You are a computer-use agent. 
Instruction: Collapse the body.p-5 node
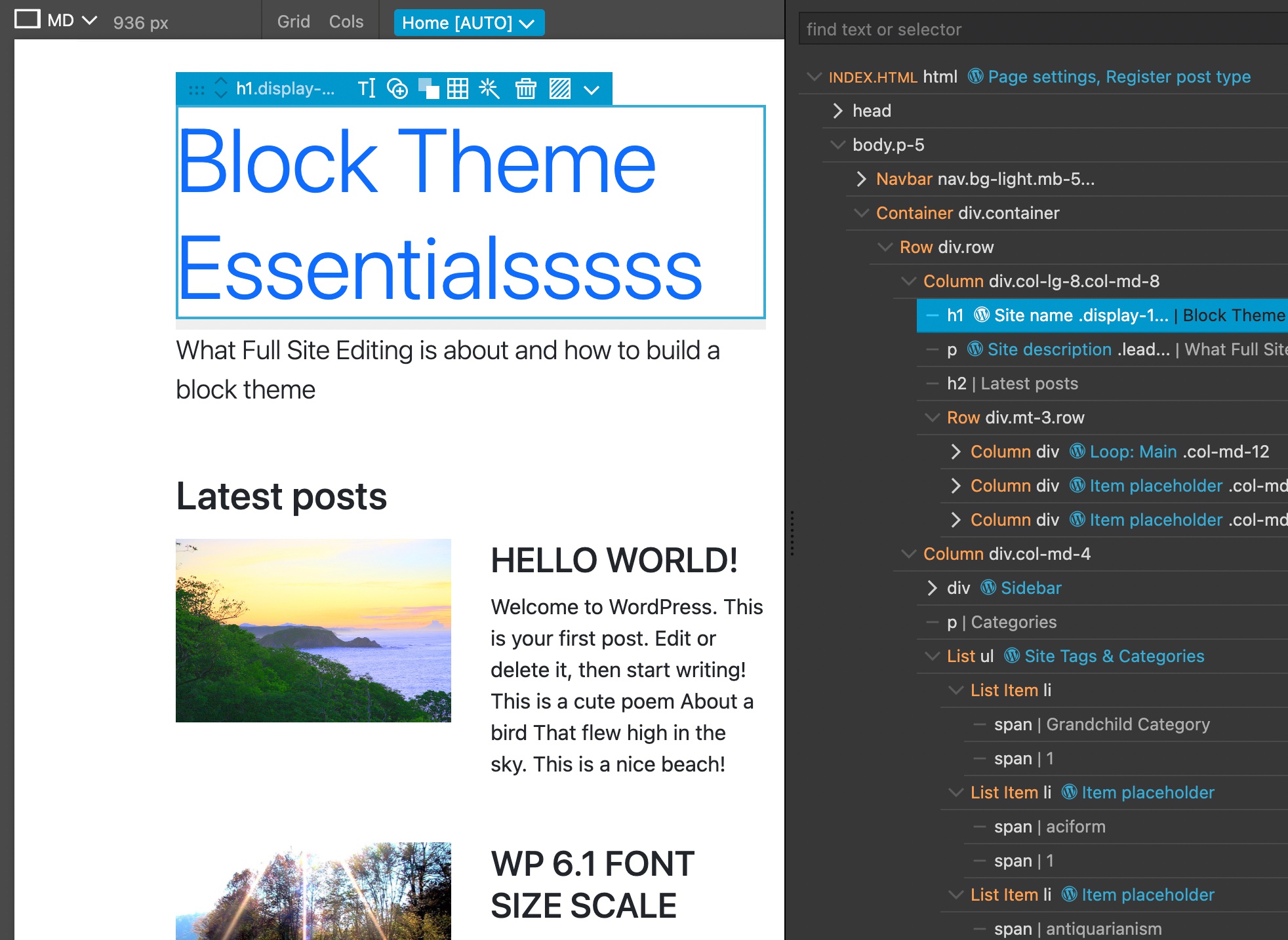coord(837,145)
